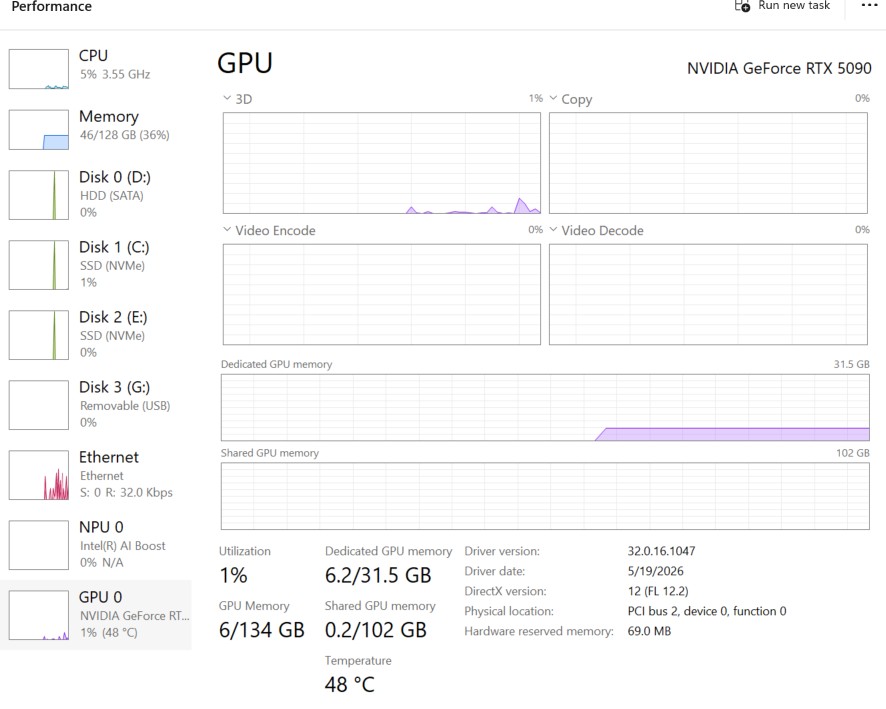
Task: Select GPU 0 NVIDIA GeForce sidebar item
Action: [96, 615]
